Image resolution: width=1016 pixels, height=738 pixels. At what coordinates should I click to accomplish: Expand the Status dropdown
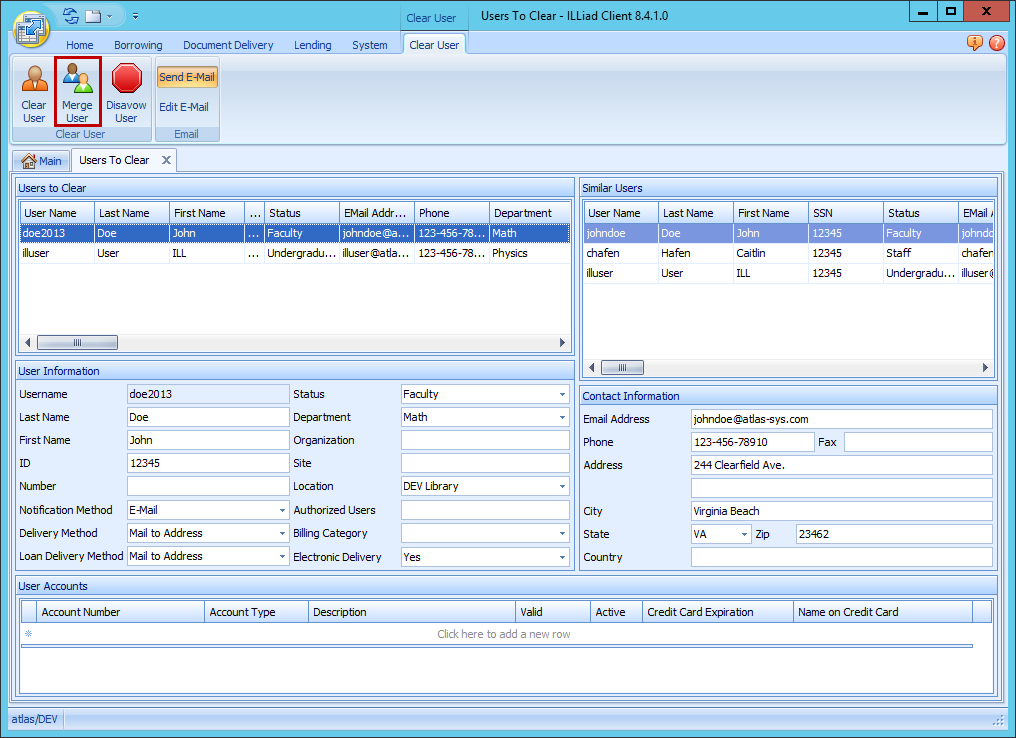tap(562, 395)
